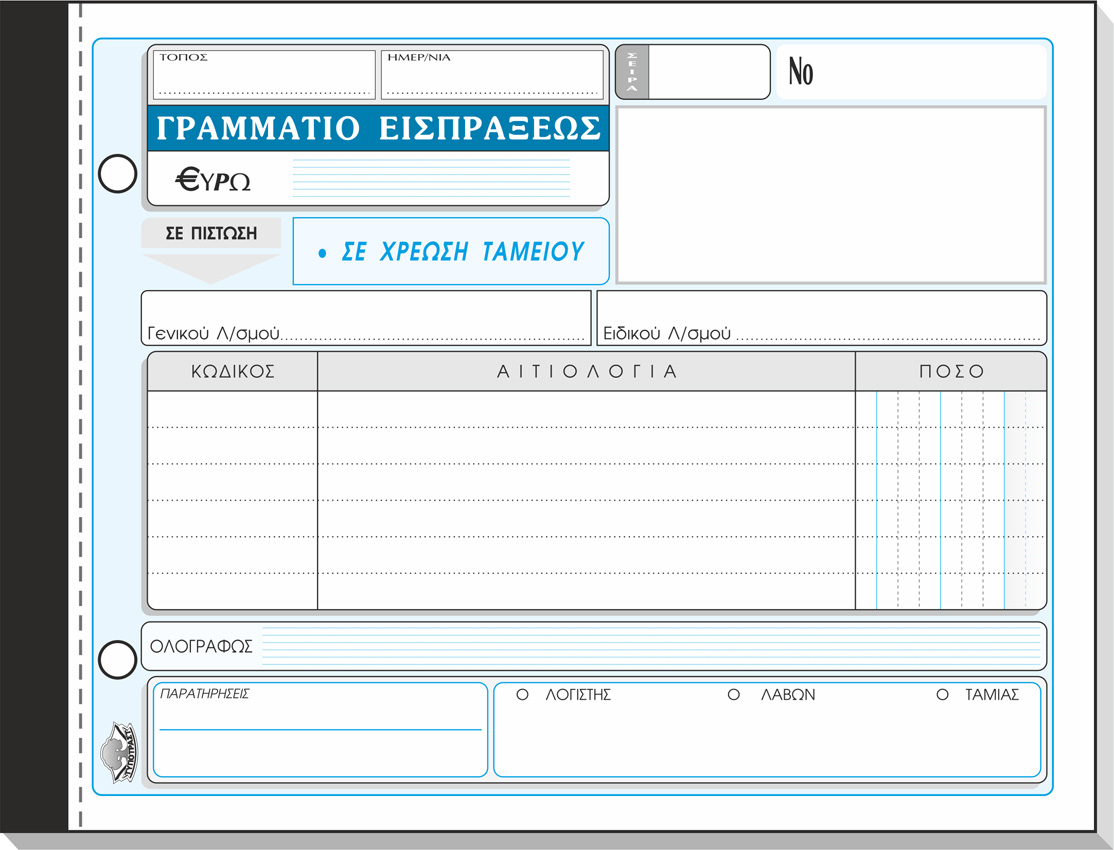1114x850 pixels.
Task: Click the ΑΙΤΙΟΛΟΓΙΑ column header
Action: click(587, 371)
